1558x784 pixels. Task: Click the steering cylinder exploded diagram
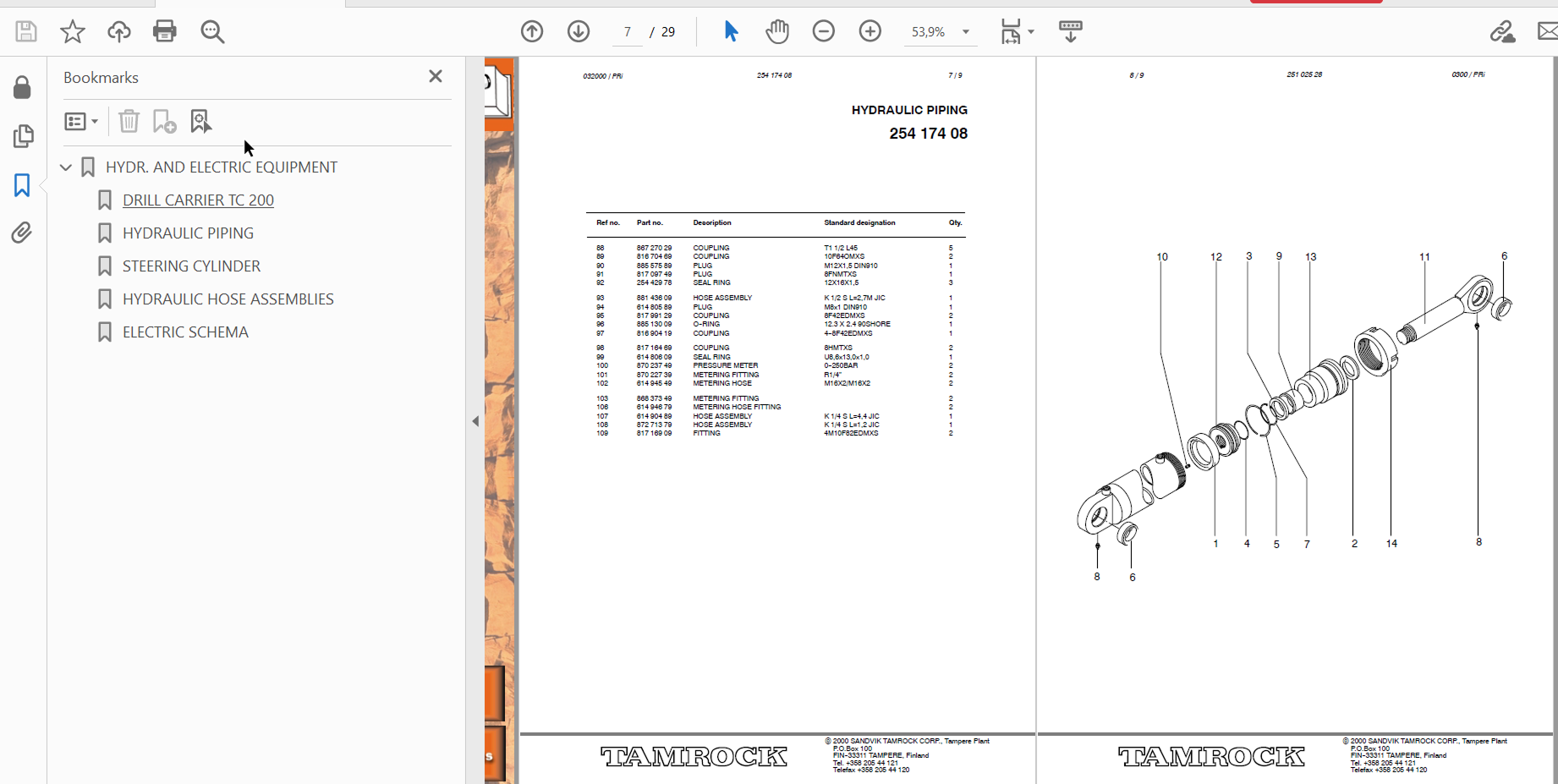coord(1294,414)
